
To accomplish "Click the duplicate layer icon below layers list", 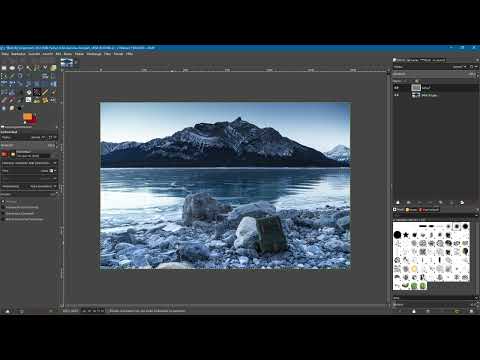I will (x=441, y=202).
